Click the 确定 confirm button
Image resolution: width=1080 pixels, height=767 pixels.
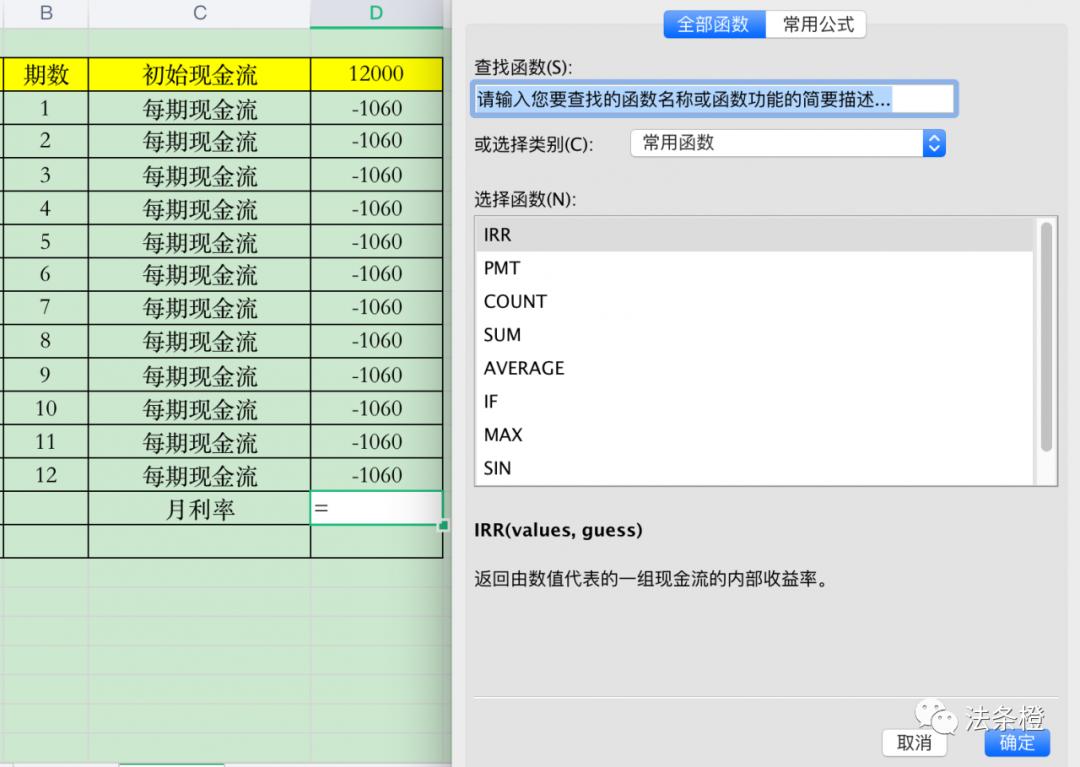coord(1017,743)
